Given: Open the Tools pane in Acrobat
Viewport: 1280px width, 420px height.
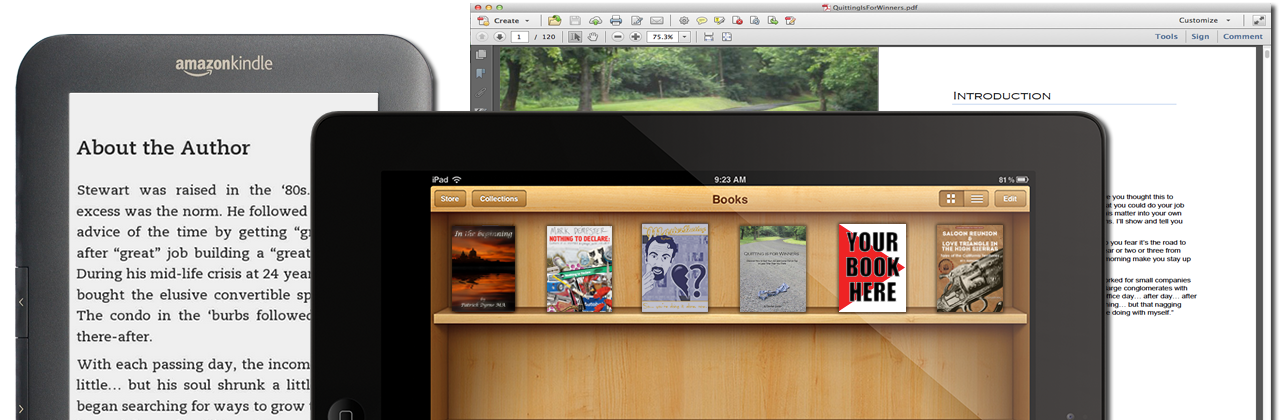Looking at the screenshot, I should [1166, 37].
